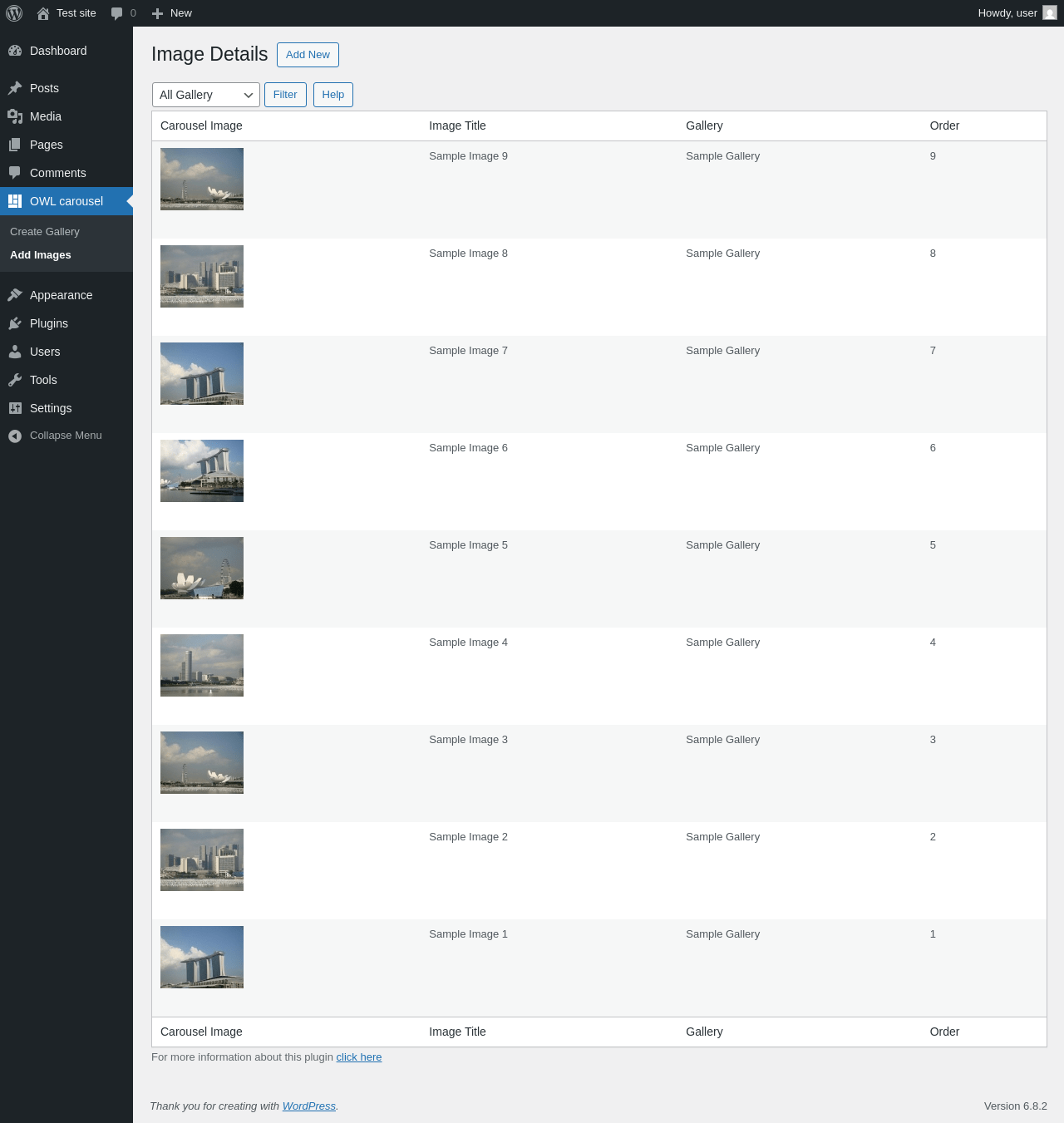
Task: Open Tools menu label
Action: click(43, 380)
